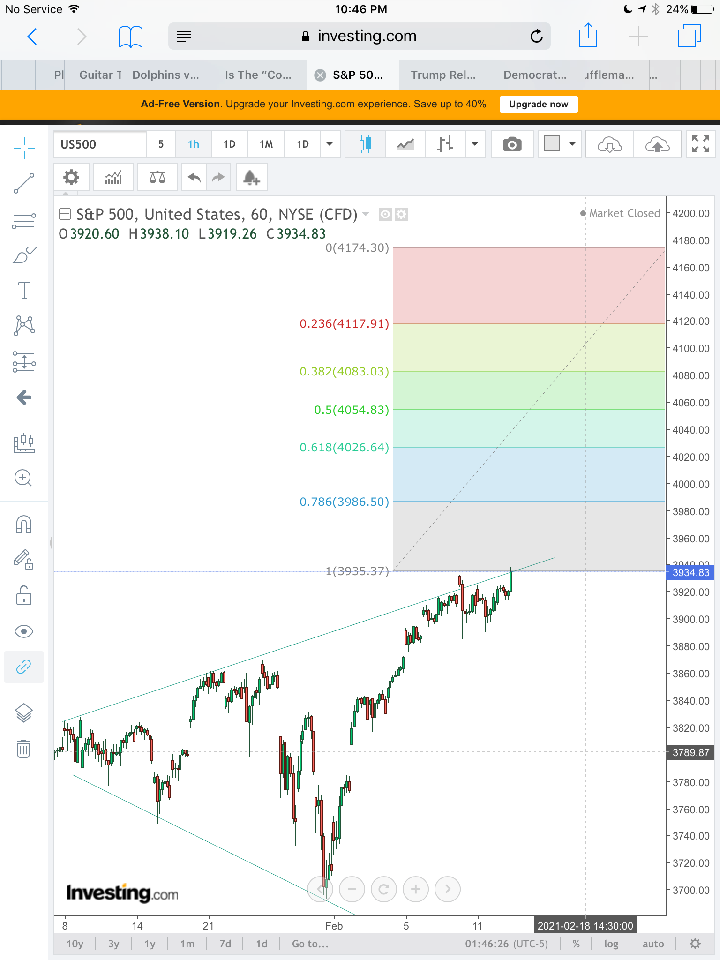Open the indicators chart icon
720x960 pixels.
[113, 178]
